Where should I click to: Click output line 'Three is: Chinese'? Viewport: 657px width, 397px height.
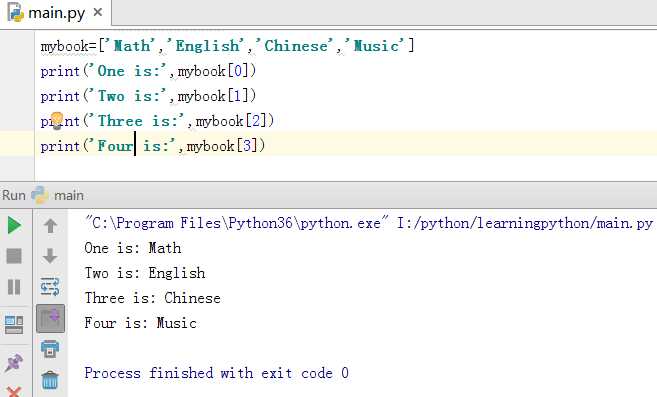(x=153, y=298)
